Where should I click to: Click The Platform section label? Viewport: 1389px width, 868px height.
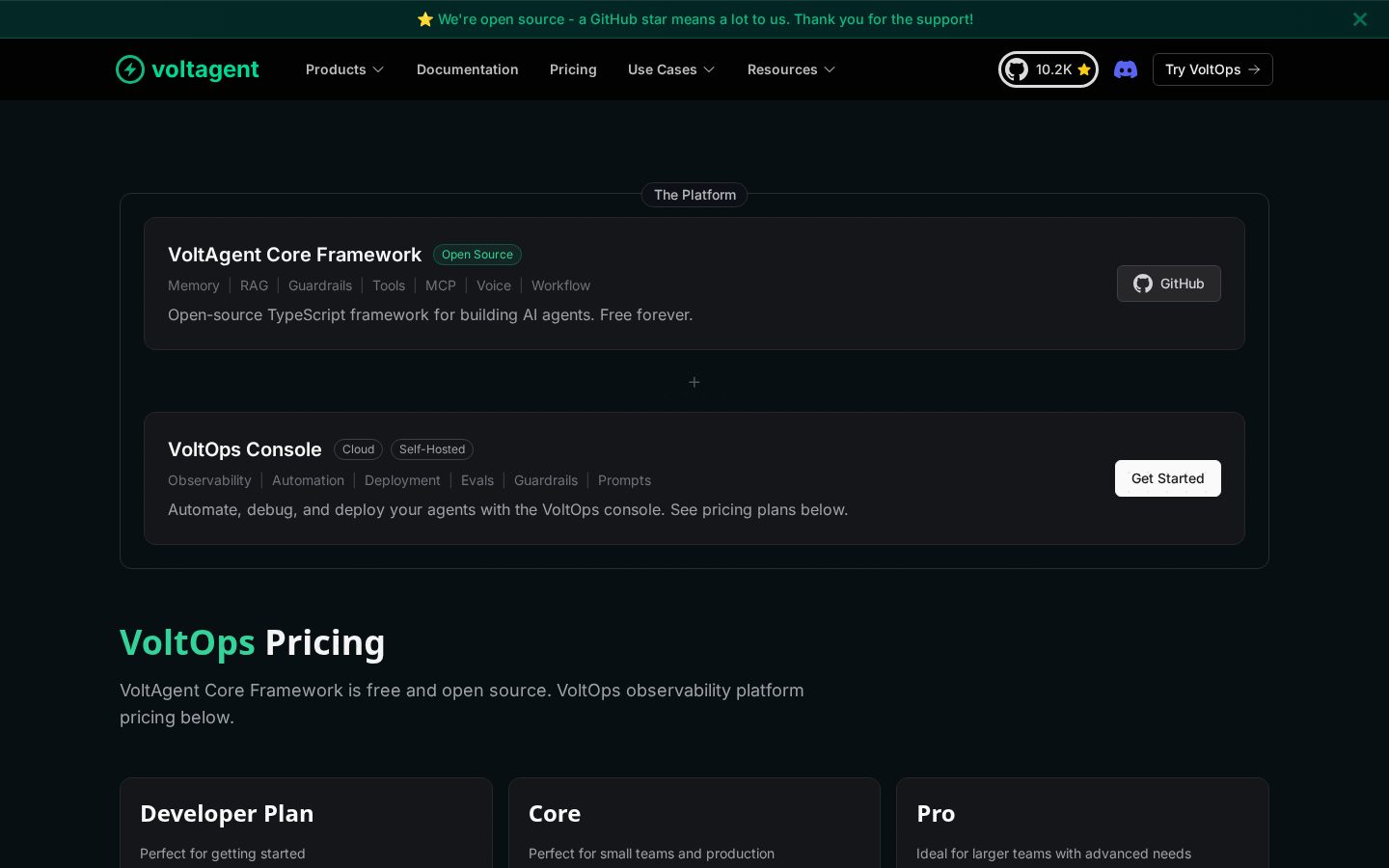pos(694,195)
